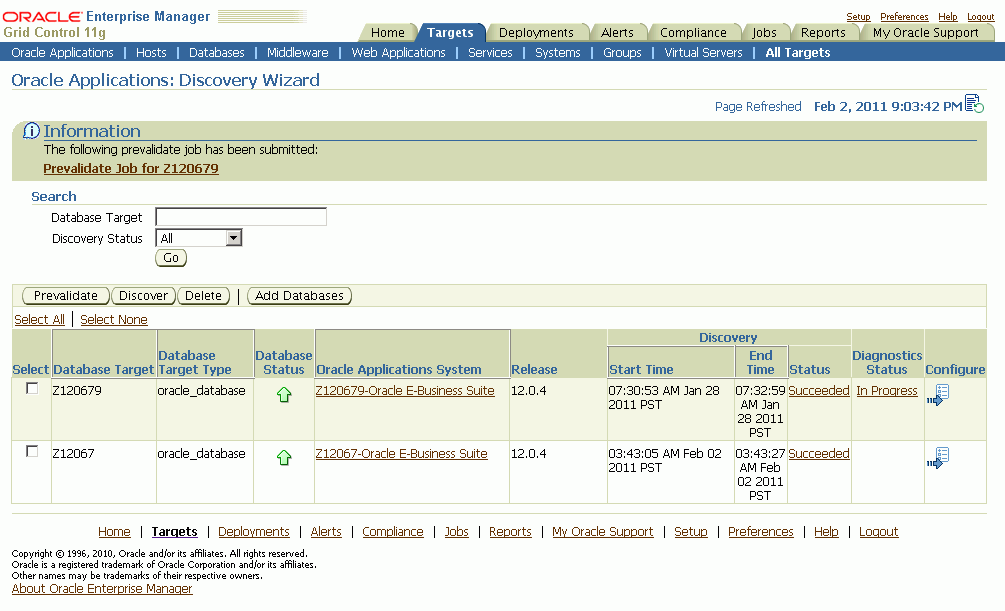Open the Jobs tab
The height and width of the screenshot is (611, 1005).
[x=764, y=33]
